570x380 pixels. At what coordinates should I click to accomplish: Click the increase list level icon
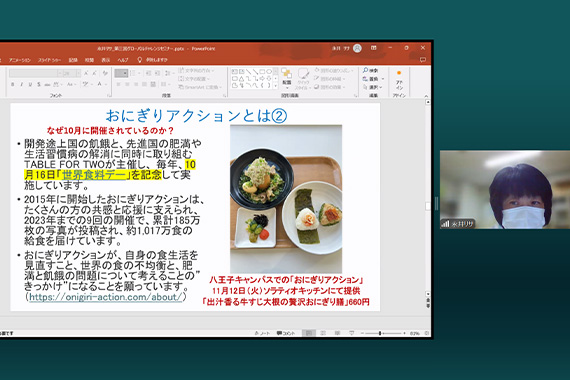click(157, 73)
